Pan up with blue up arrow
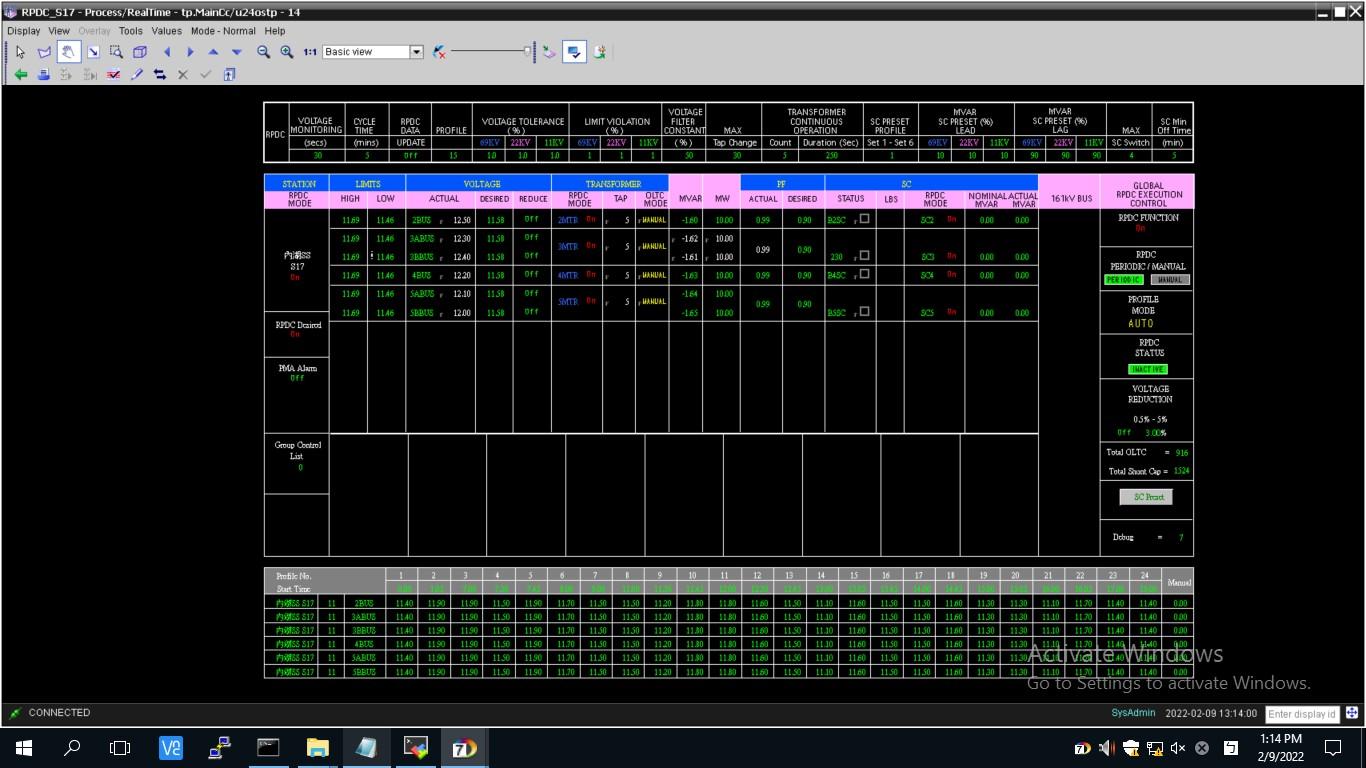This screenshot has width=1366, height=768. point(213,52)
